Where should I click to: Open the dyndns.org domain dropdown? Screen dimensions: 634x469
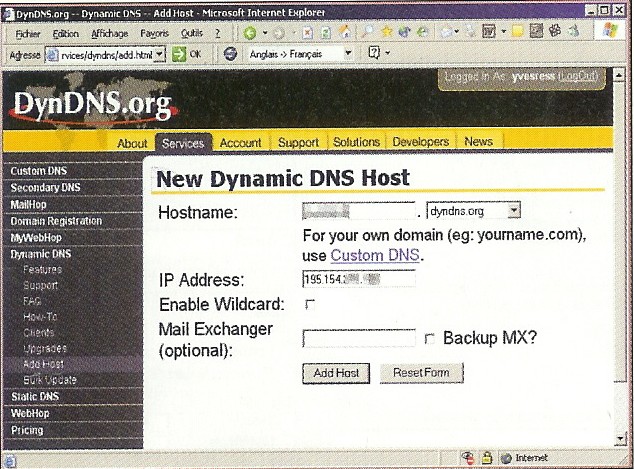click(x=514, y=210)
